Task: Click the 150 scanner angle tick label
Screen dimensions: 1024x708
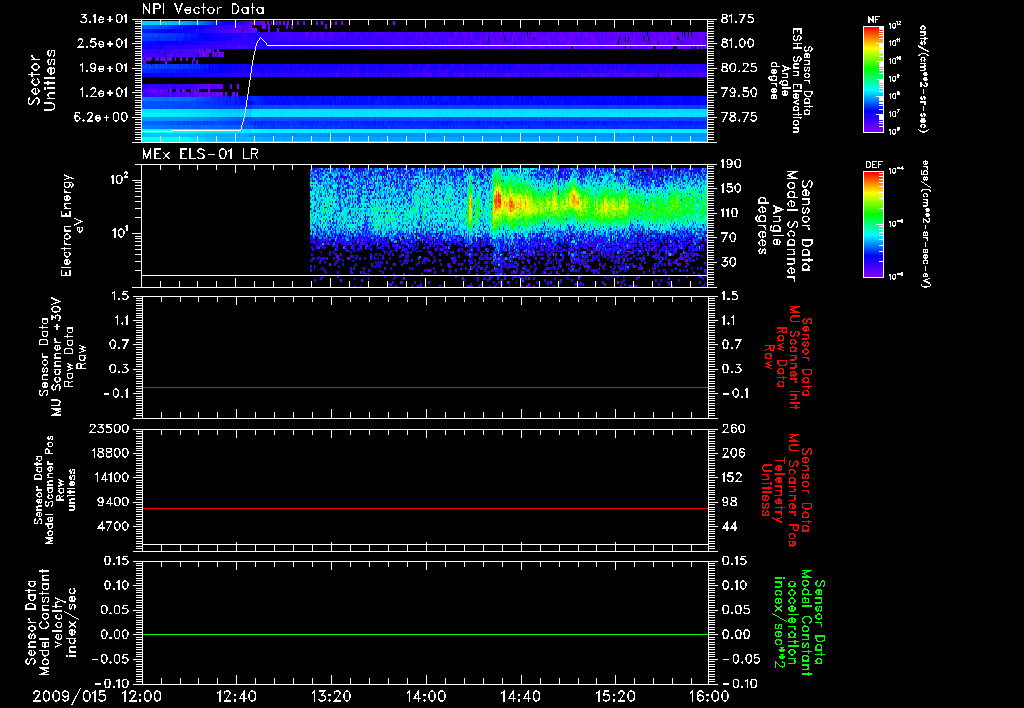Action: click(x=731, y=189)
